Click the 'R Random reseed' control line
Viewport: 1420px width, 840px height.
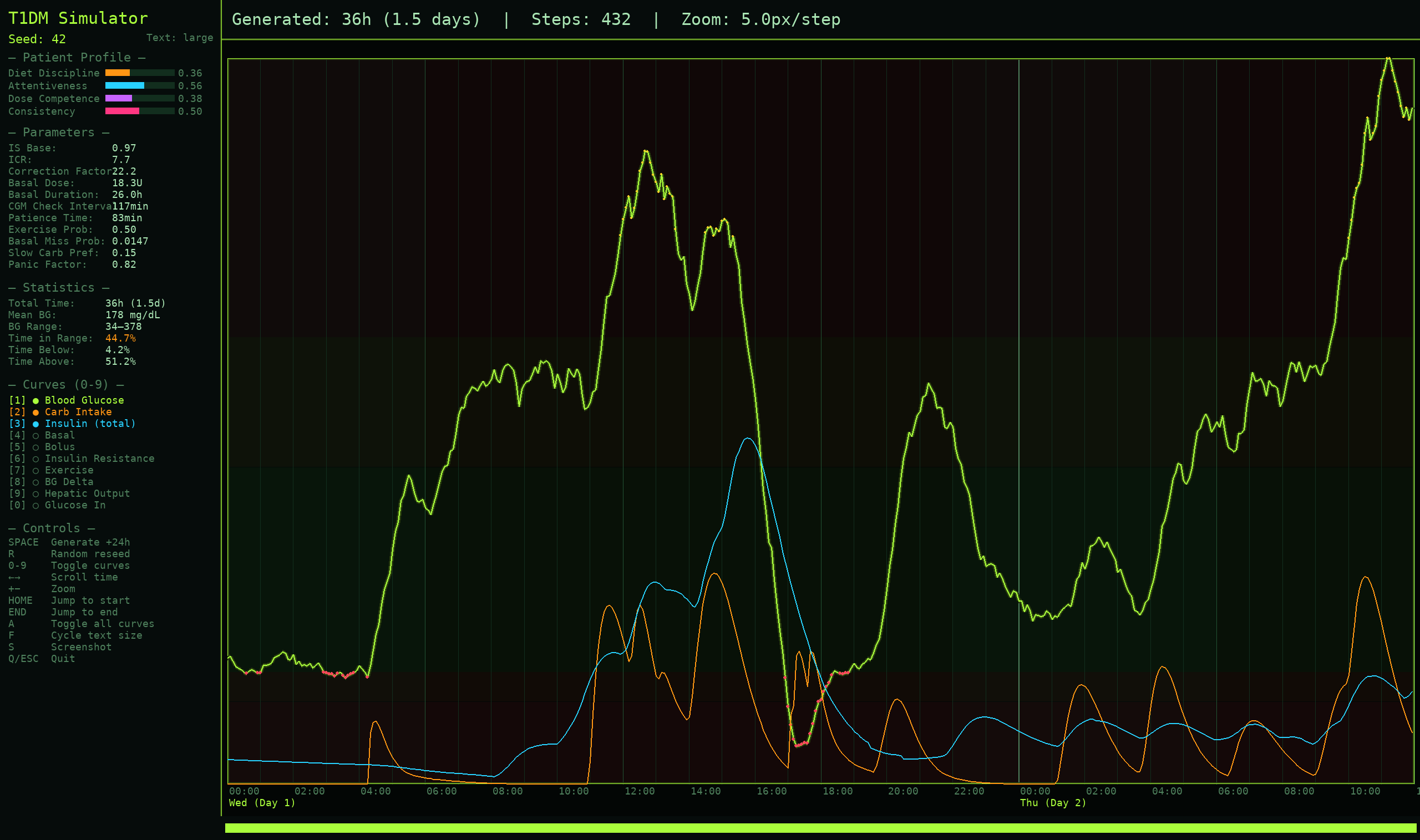coord(69,554)
